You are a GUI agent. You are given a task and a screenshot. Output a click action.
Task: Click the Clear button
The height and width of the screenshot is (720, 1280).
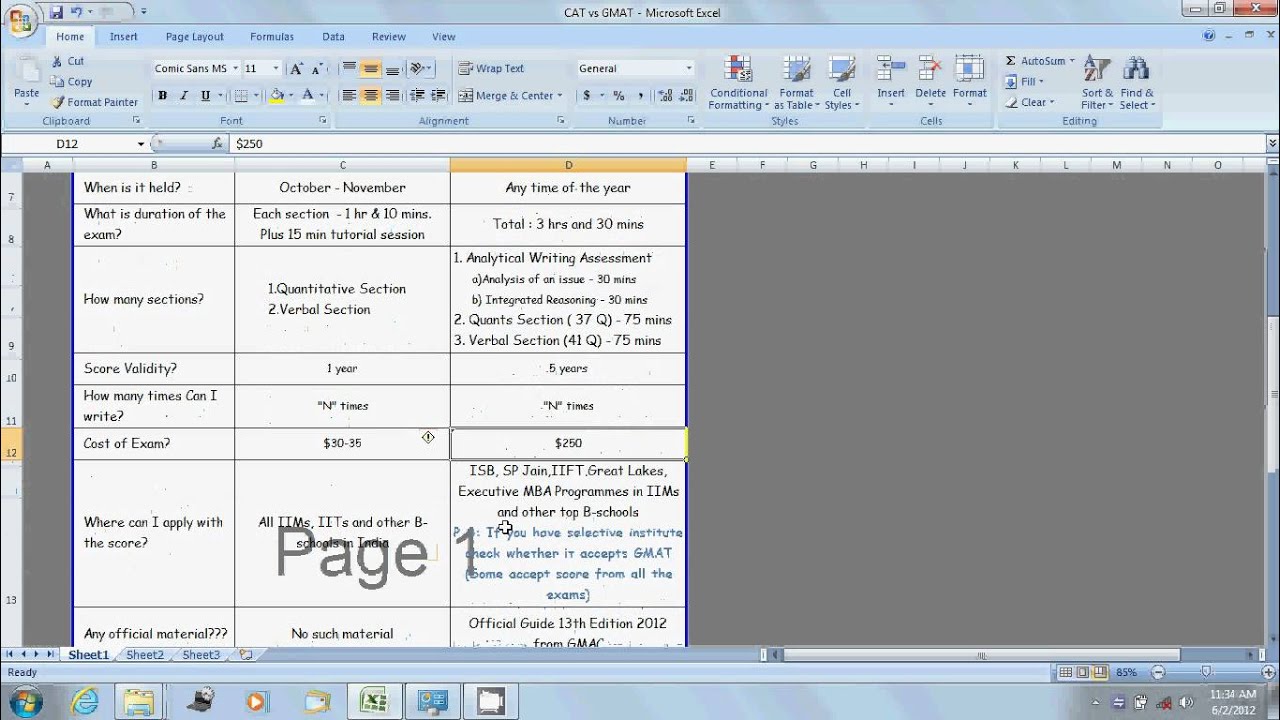coord(1029,102)
